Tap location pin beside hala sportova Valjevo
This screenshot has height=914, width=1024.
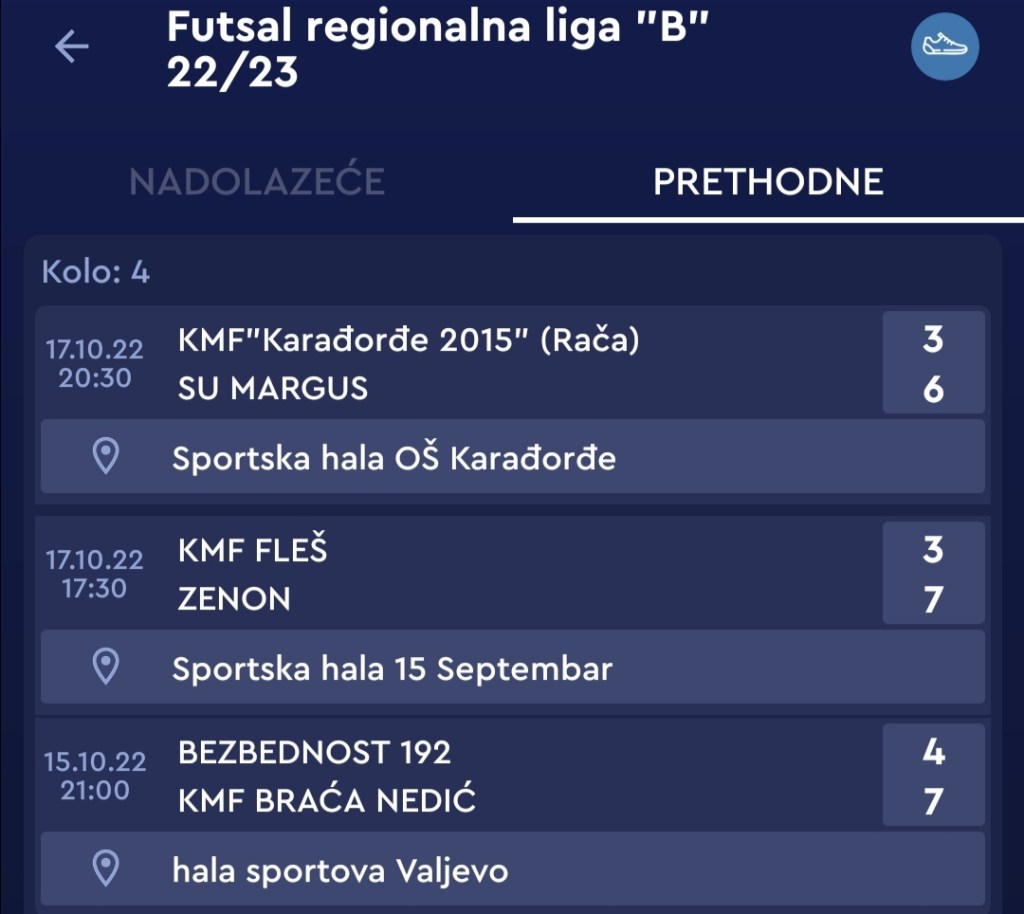[106, 869]
